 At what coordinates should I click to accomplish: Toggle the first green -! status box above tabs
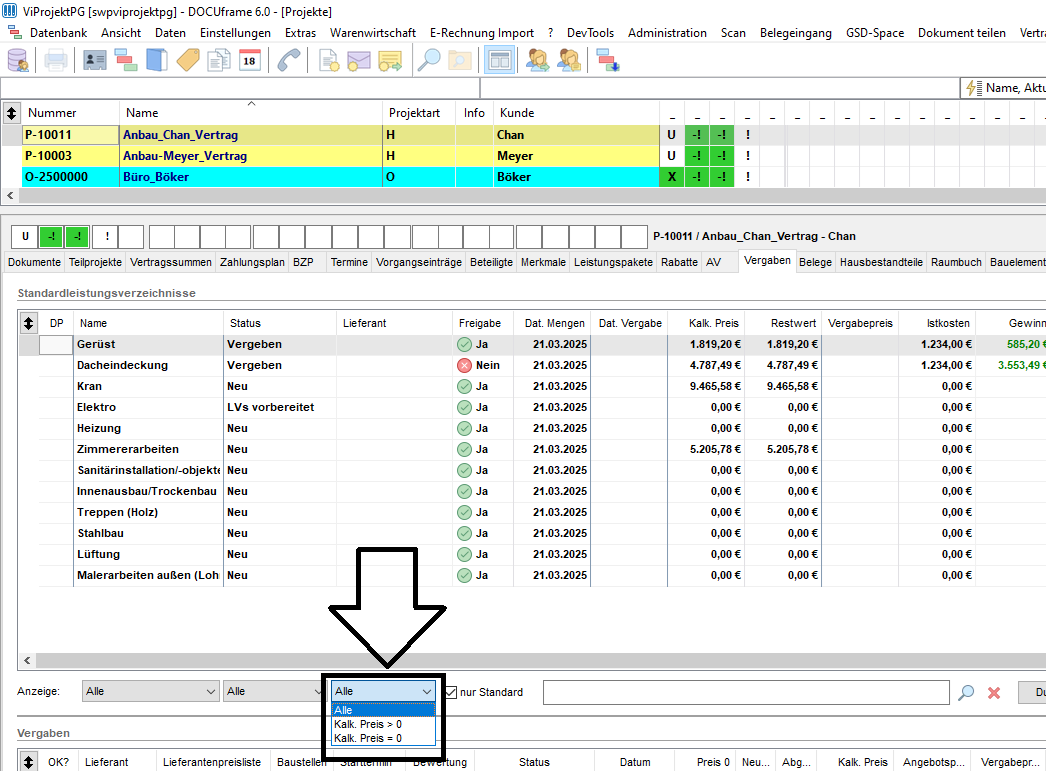51,236
